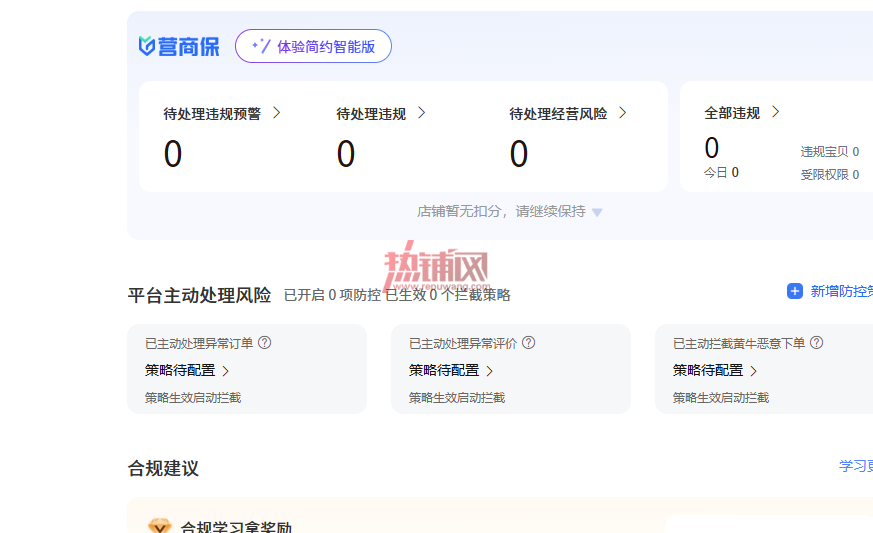Viewport: 873px width, 533px height.
Task: Click the diamond icon beside 合规学习拿奖励
Action: 160,526
